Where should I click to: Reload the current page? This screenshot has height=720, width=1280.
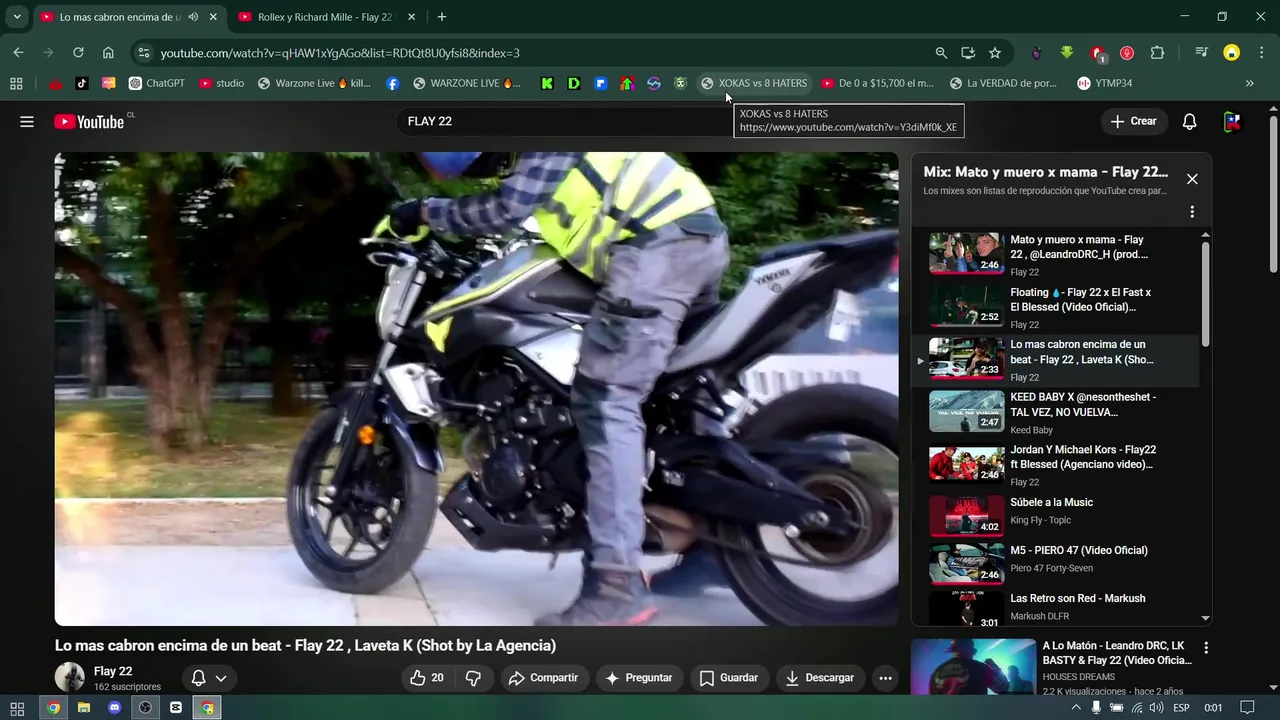coord(78,53)
